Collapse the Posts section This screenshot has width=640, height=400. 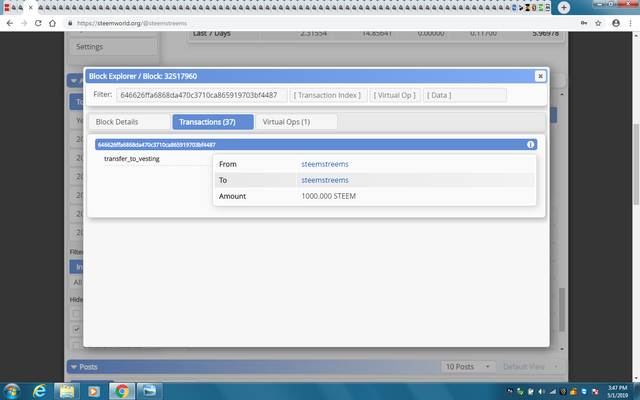coord(74,367)
